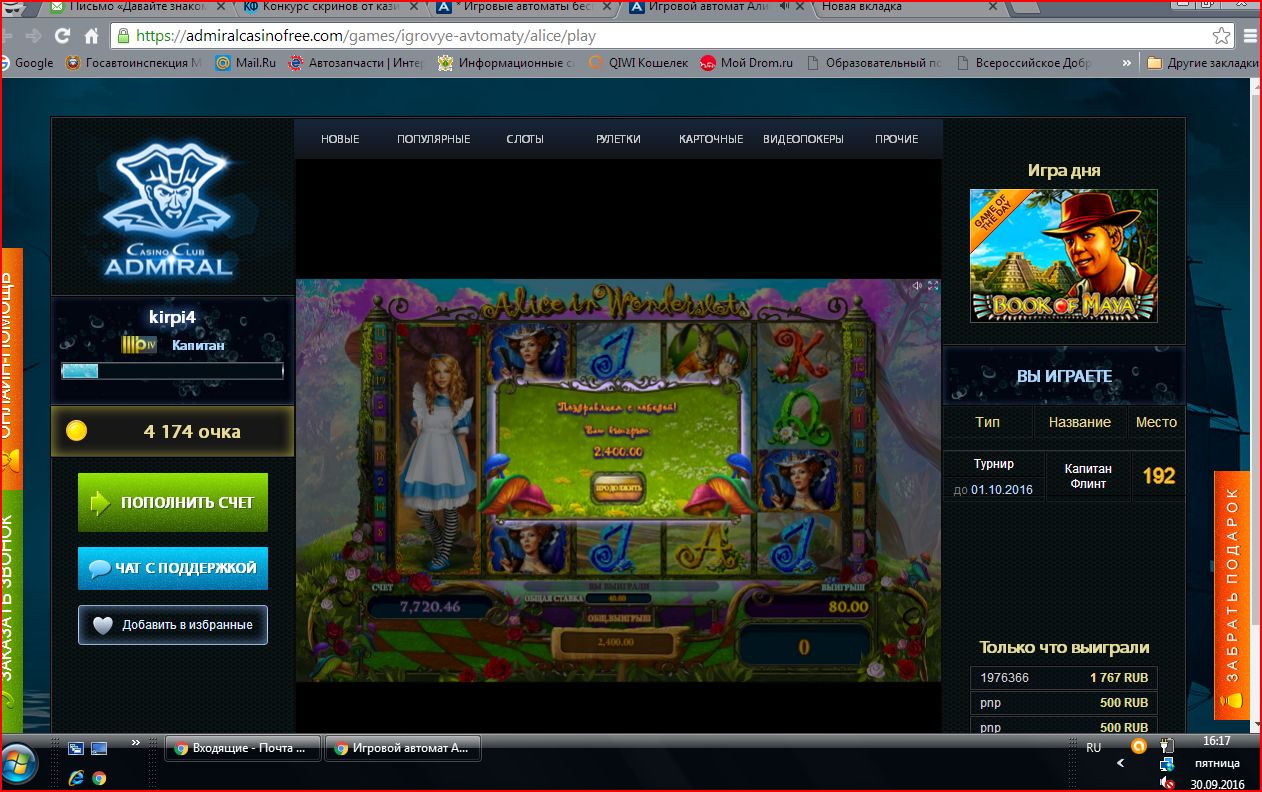Open the Всероссийское Добр bookmark
Screen dimensions: 1262x792
pyautogui.click(x=1026, y=62)
